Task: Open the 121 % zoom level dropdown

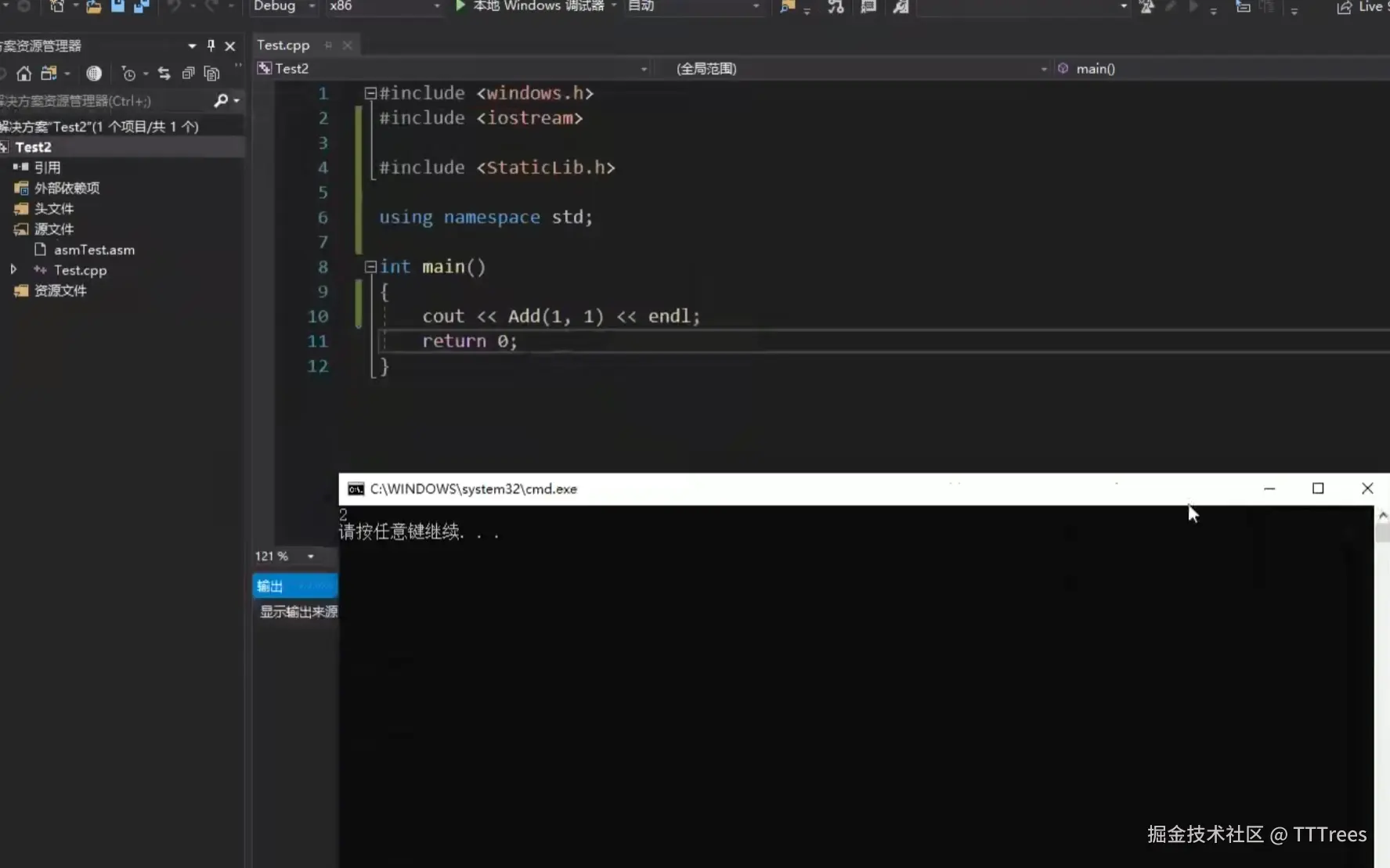Action: point(311,556)
